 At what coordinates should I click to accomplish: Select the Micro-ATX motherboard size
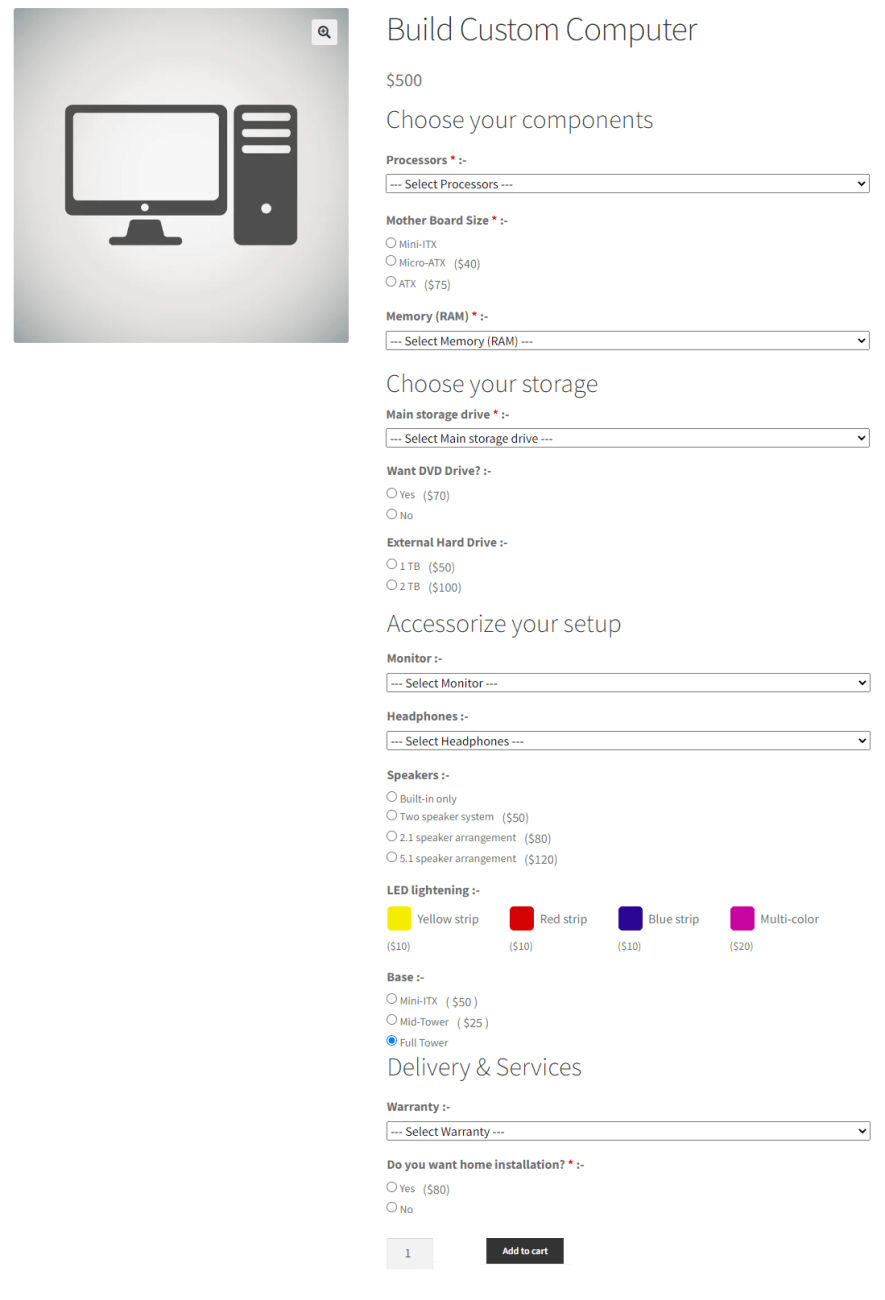[x=391, y=260]
